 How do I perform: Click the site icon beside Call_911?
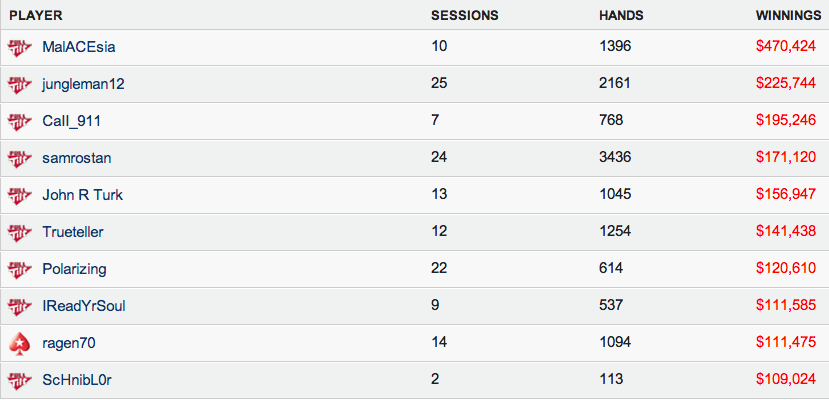click(20, 122)
